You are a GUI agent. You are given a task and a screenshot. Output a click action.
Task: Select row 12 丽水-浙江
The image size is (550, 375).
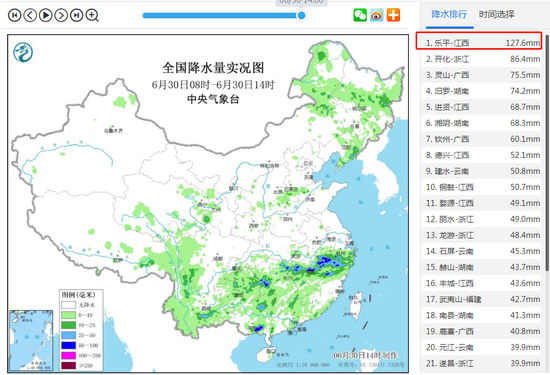click(x=481, y=219)
